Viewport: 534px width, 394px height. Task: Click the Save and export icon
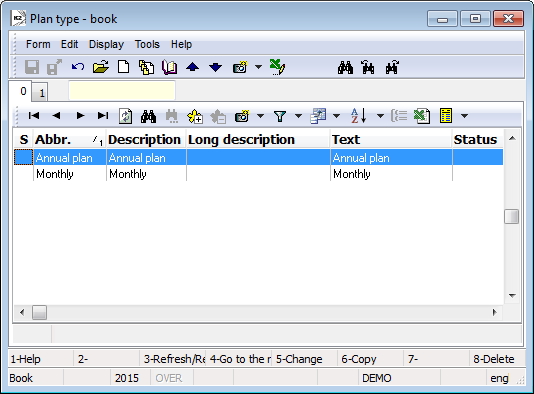click(x=54, y=67)
